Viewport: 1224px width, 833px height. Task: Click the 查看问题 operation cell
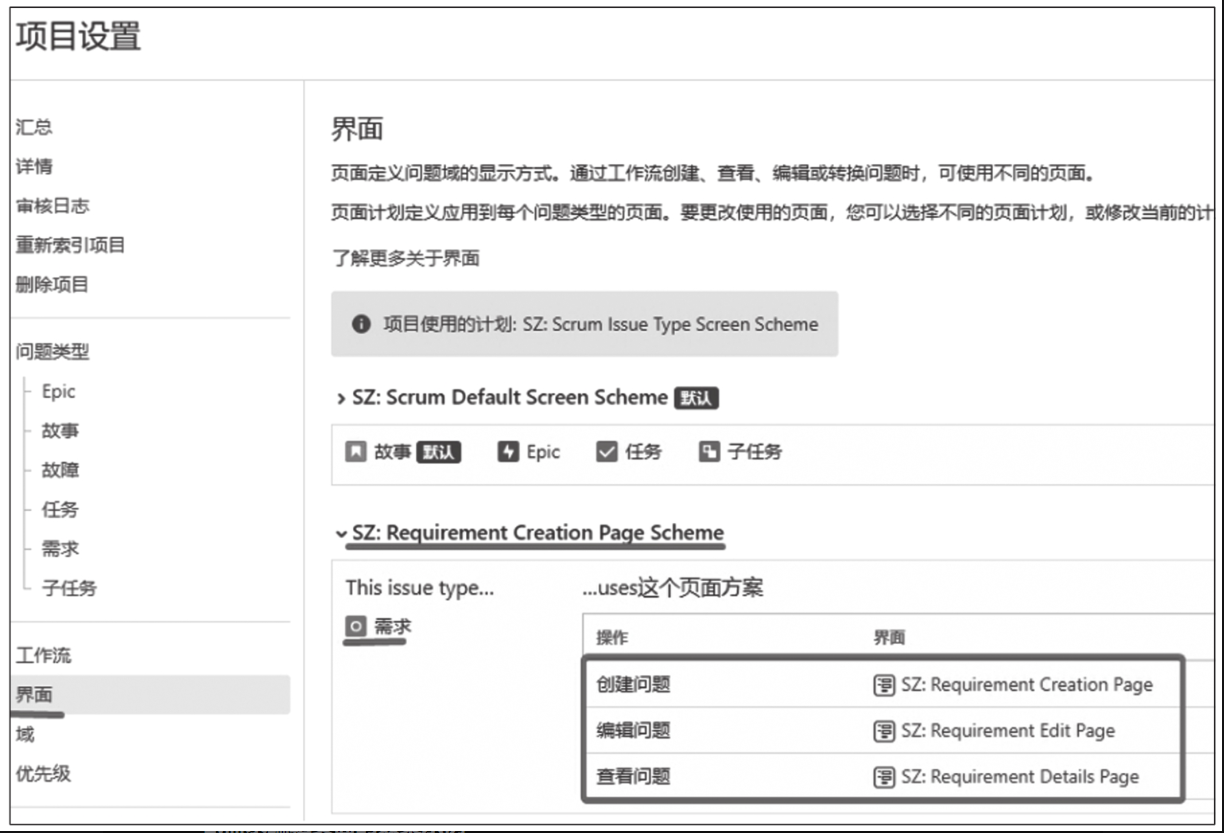tap(633, 777)
